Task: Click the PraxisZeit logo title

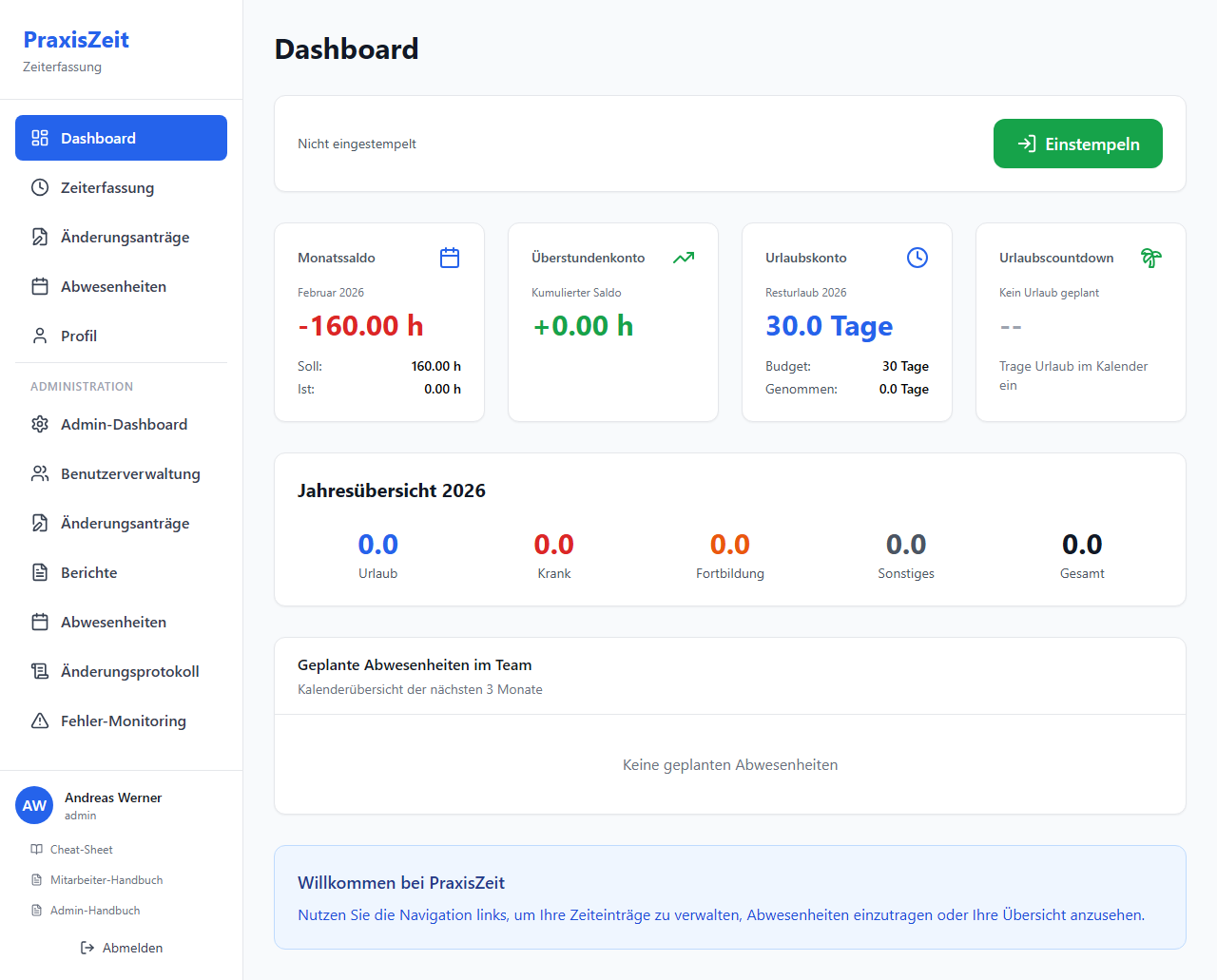Action: (x=76, y=39)
